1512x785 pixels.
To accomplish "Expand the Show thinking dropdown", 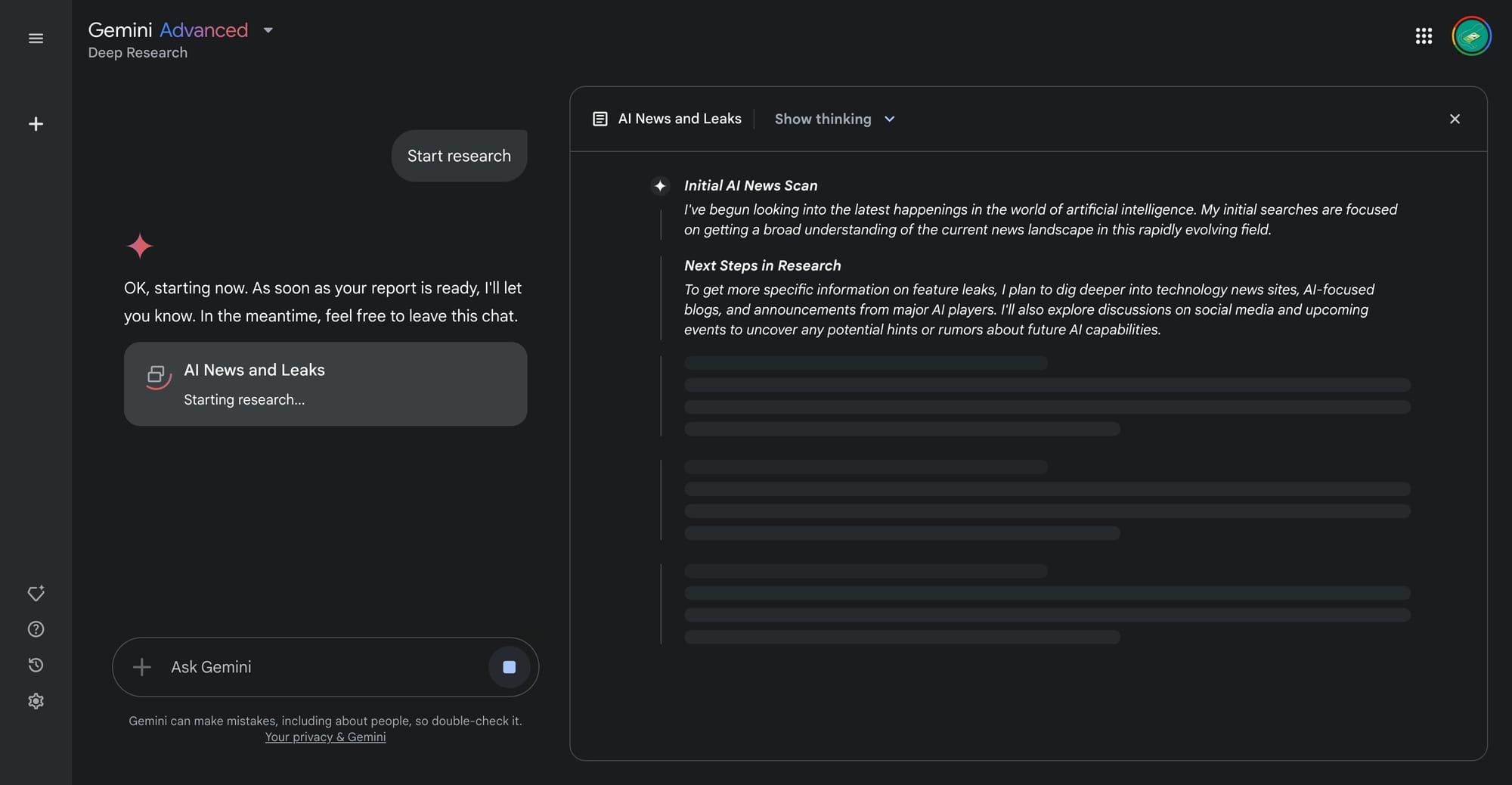I will point(835,119).
